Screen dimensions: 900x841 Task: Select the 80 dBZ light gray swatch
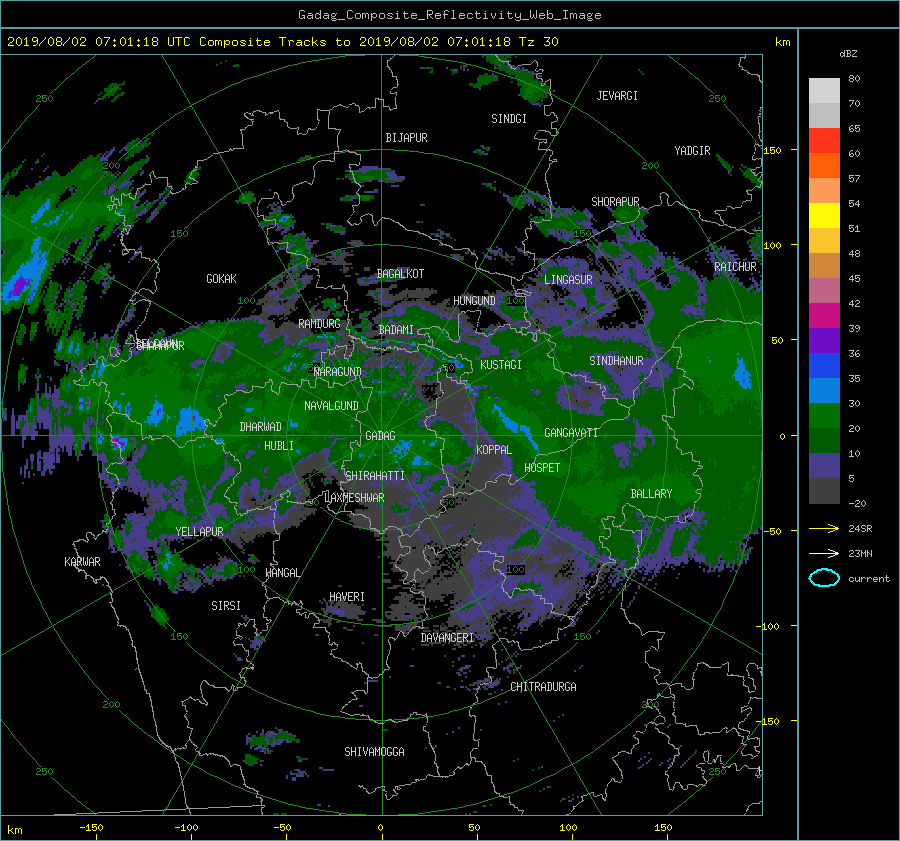coord(824,91)
